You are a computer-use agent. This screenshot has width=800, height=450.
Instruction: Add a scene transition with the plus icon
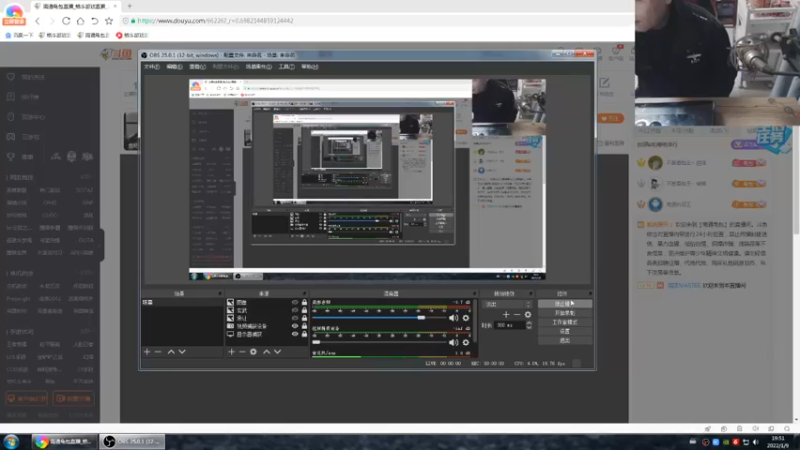tap(506, 315)
